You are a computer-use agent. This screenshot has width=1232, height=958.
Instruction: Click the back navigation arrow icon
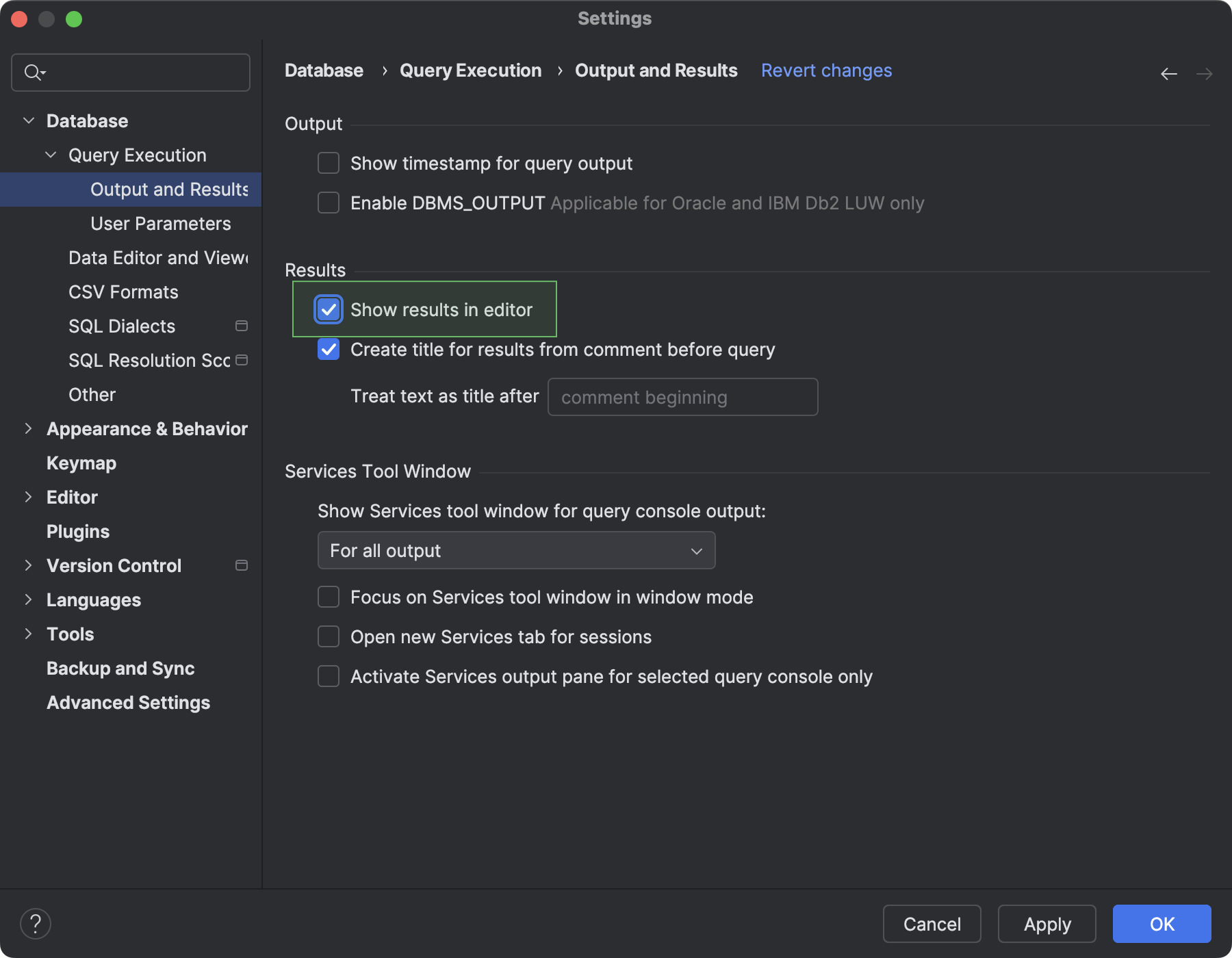pos(1169,74)
